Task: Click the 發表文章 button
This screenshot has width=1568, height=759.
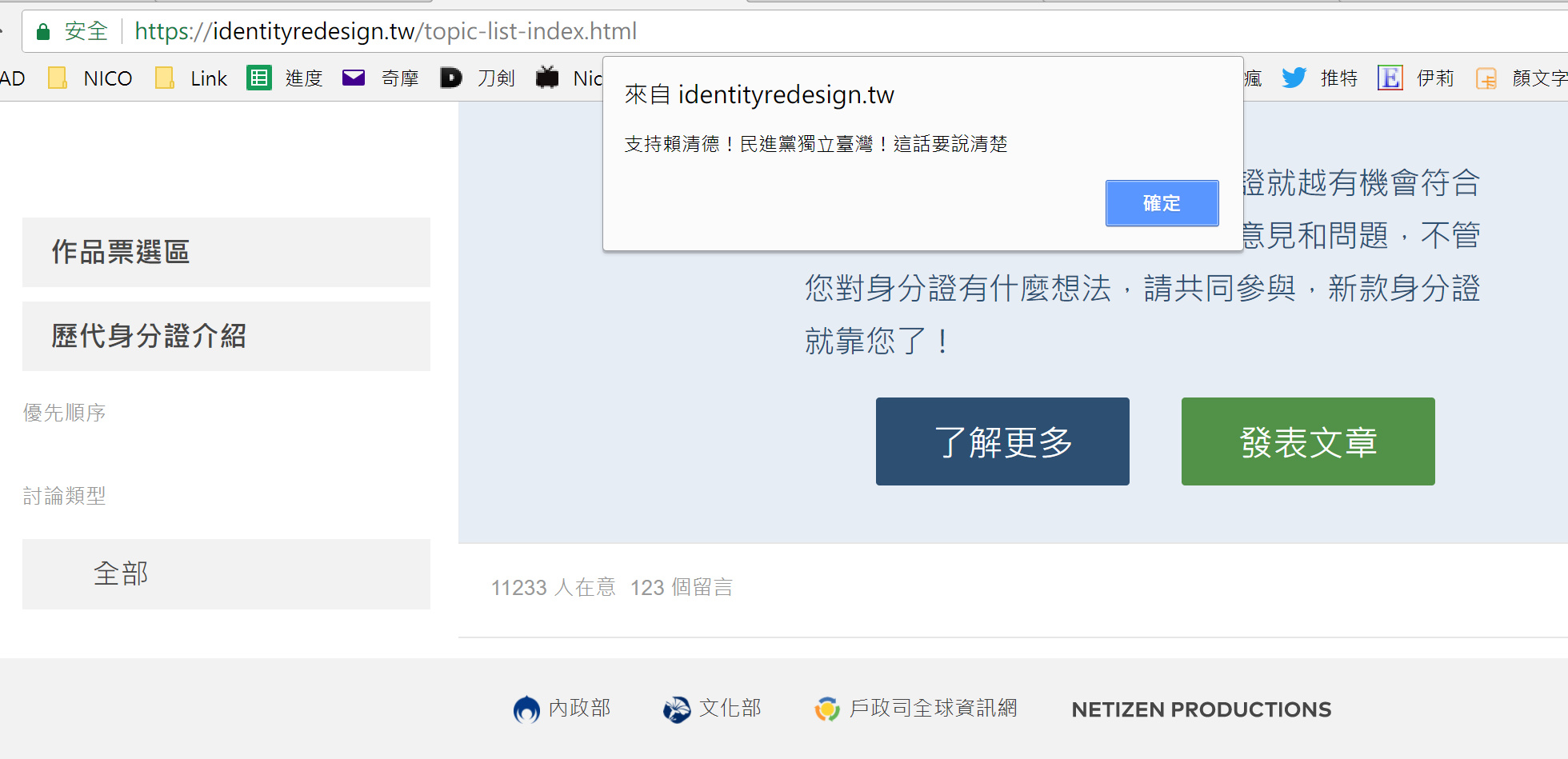Action: 1308,441
